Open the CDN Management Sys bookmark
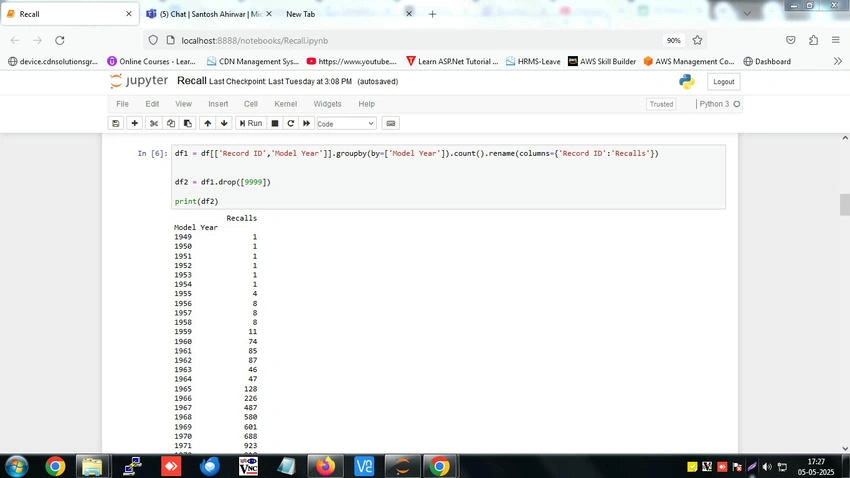This screenshot has height=478, width=850. [x=253, y=62]
